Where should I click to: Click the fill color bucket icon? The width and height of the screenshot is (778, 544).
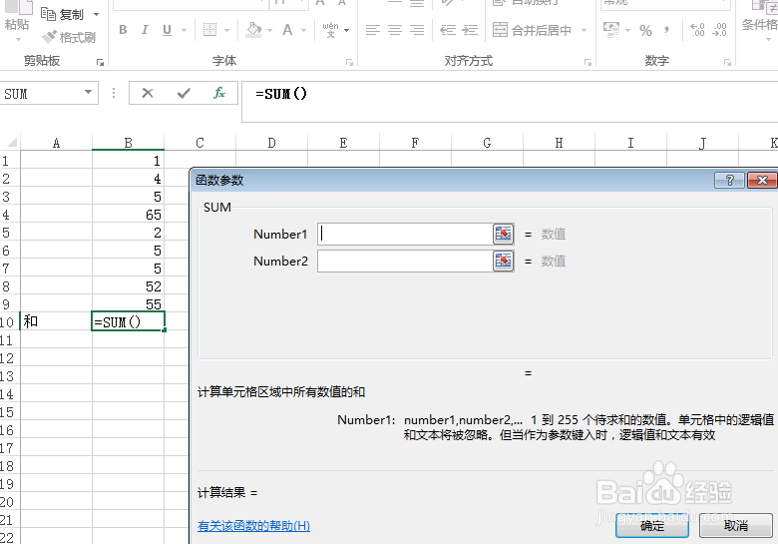tap(254, 30)
